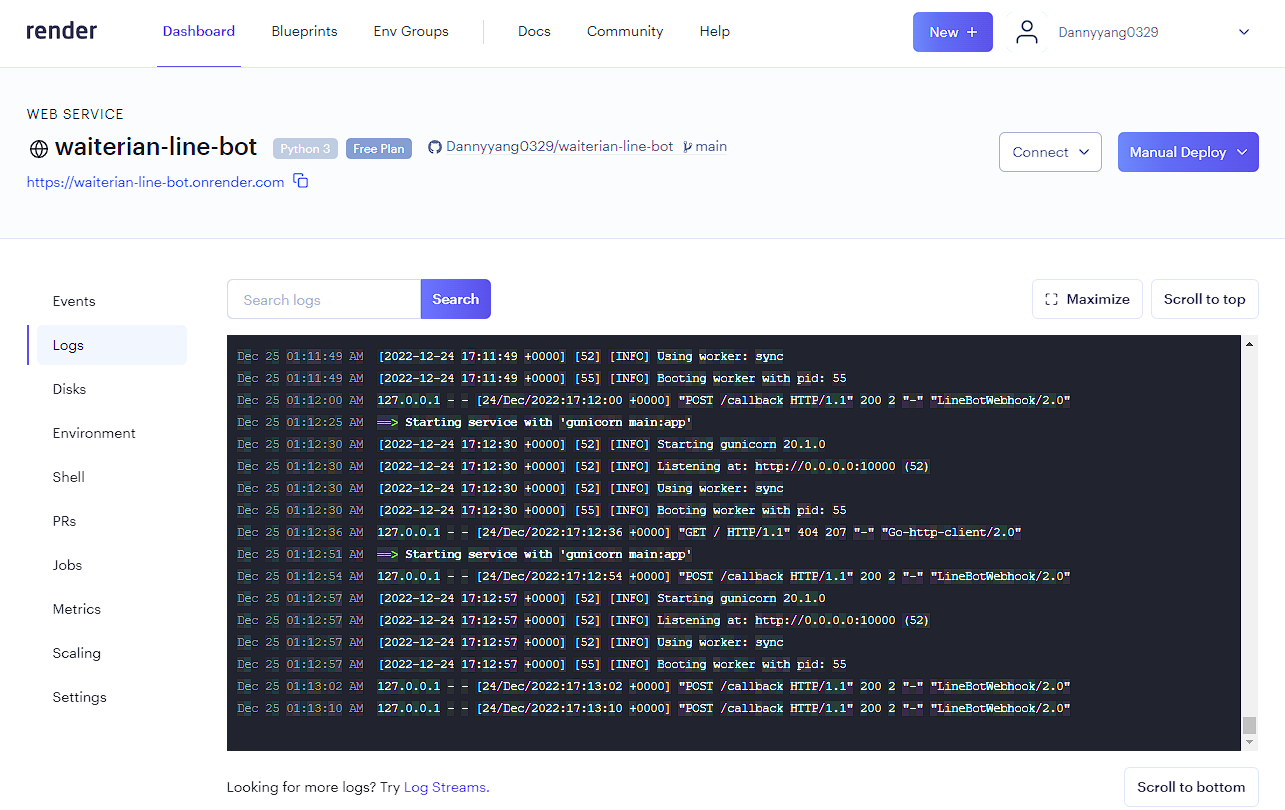Click the Free Plan badge
This screenshot has height=810, width=1285.
pyautogui.click(x=379, y=149)
